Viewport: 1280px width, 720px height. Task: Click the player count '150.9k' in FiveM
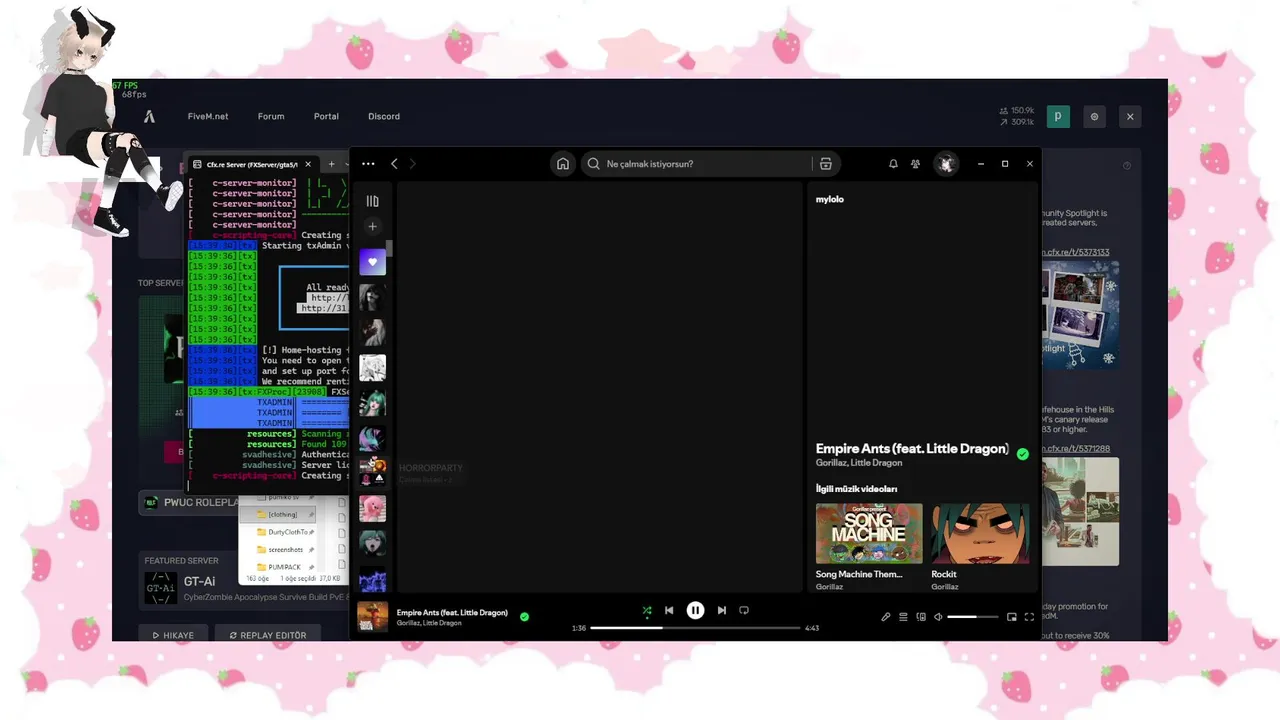(x=1022, y=111)
